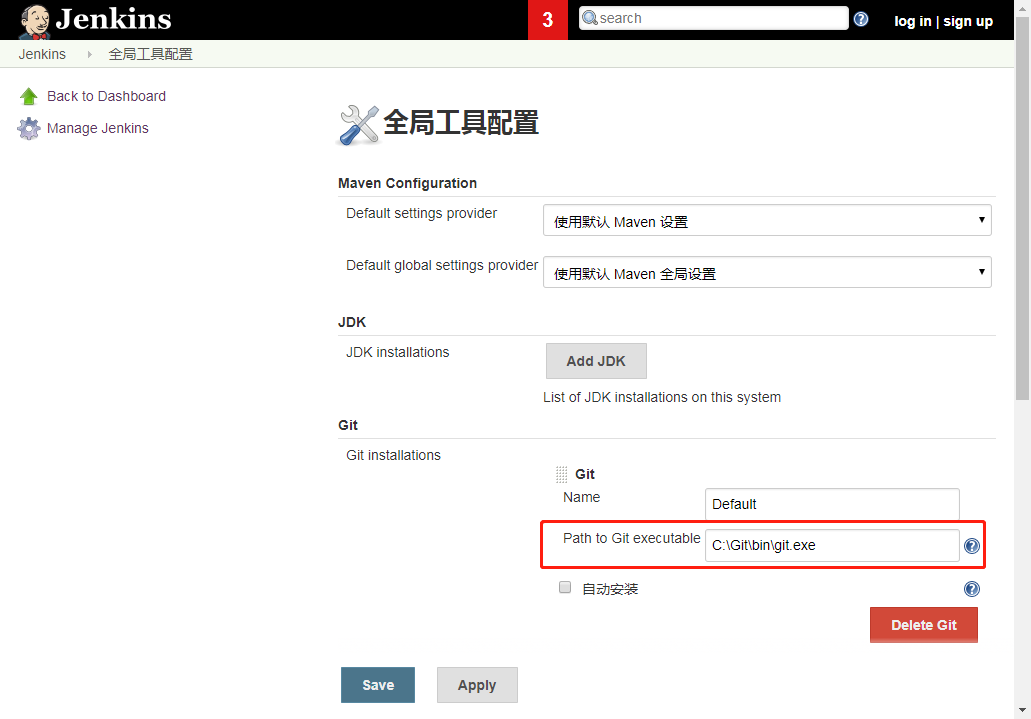Click the Git installations label
1031x719 pixels.
point(393,455)
